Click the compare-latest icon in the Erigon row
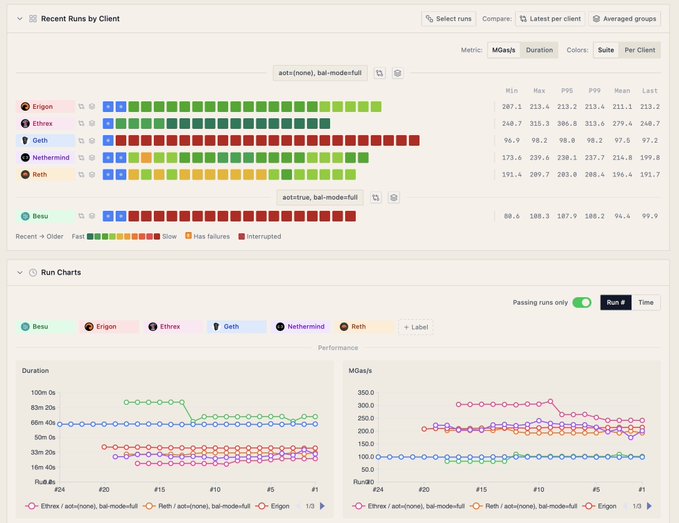 pyautogui.click(x=81, y=107)
